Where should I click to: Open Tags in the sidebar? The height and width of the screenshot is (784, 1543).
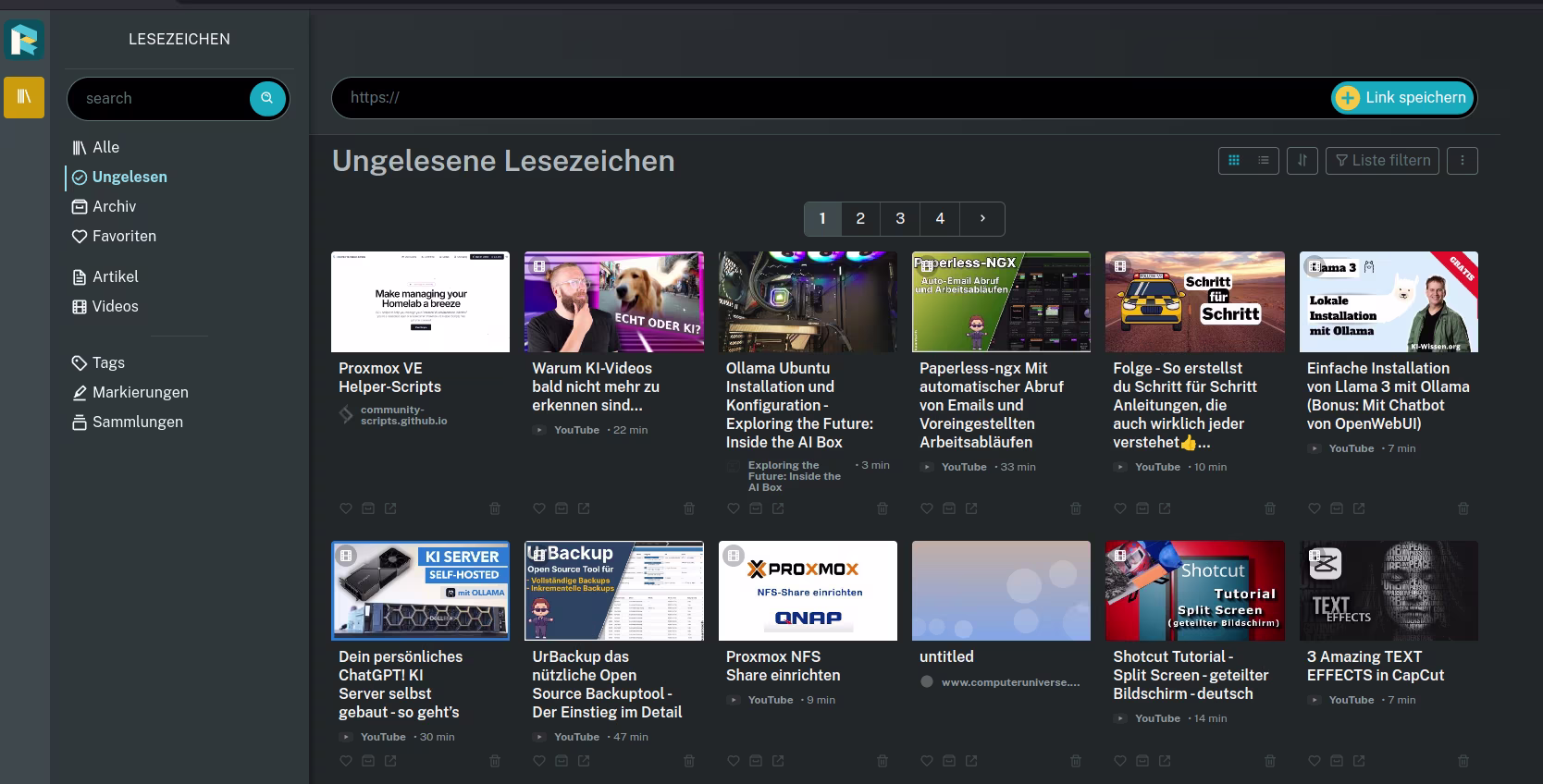click(x=98, y=362)
